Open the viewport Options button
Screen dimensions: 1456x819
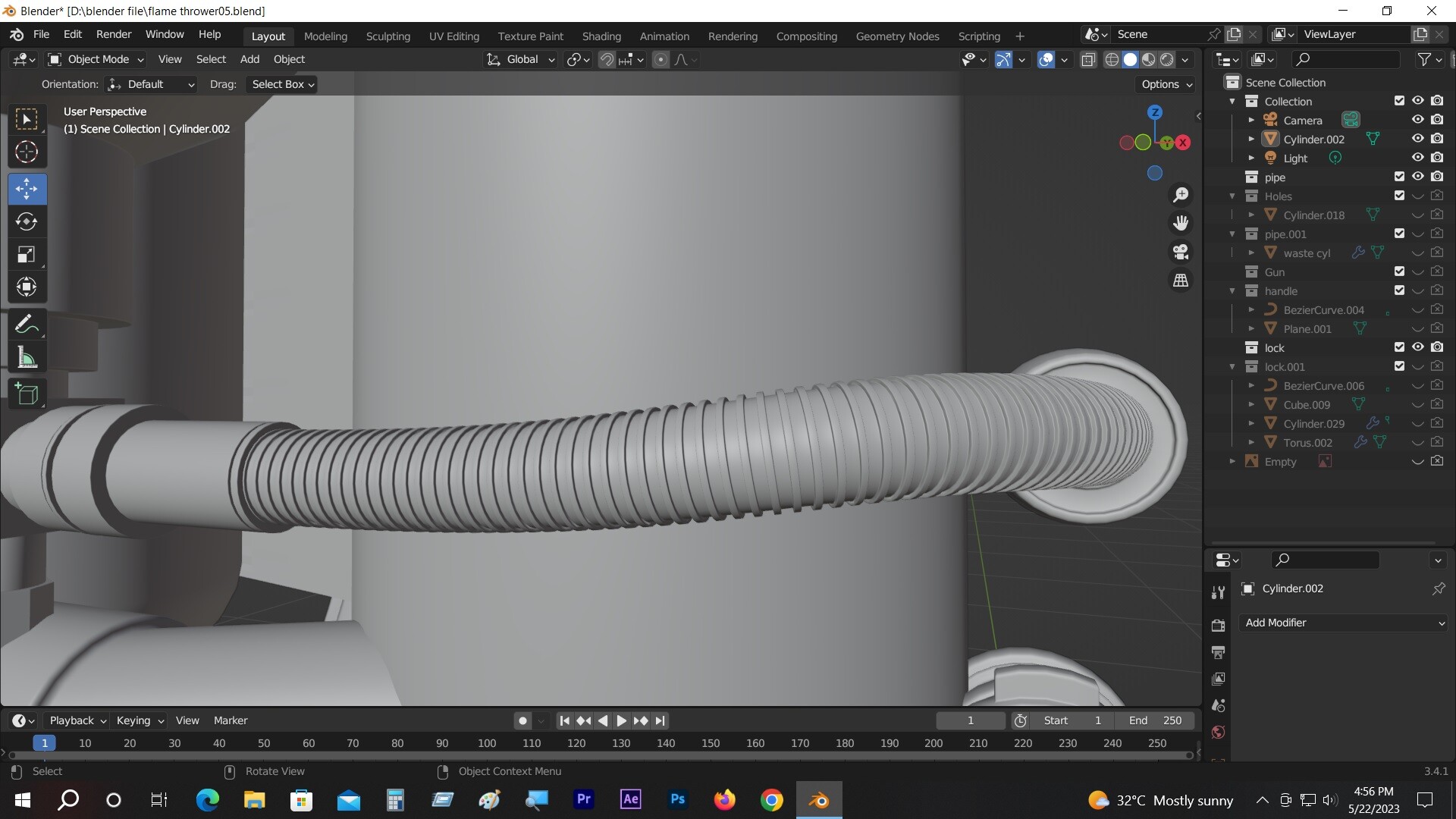(1166, 84)
